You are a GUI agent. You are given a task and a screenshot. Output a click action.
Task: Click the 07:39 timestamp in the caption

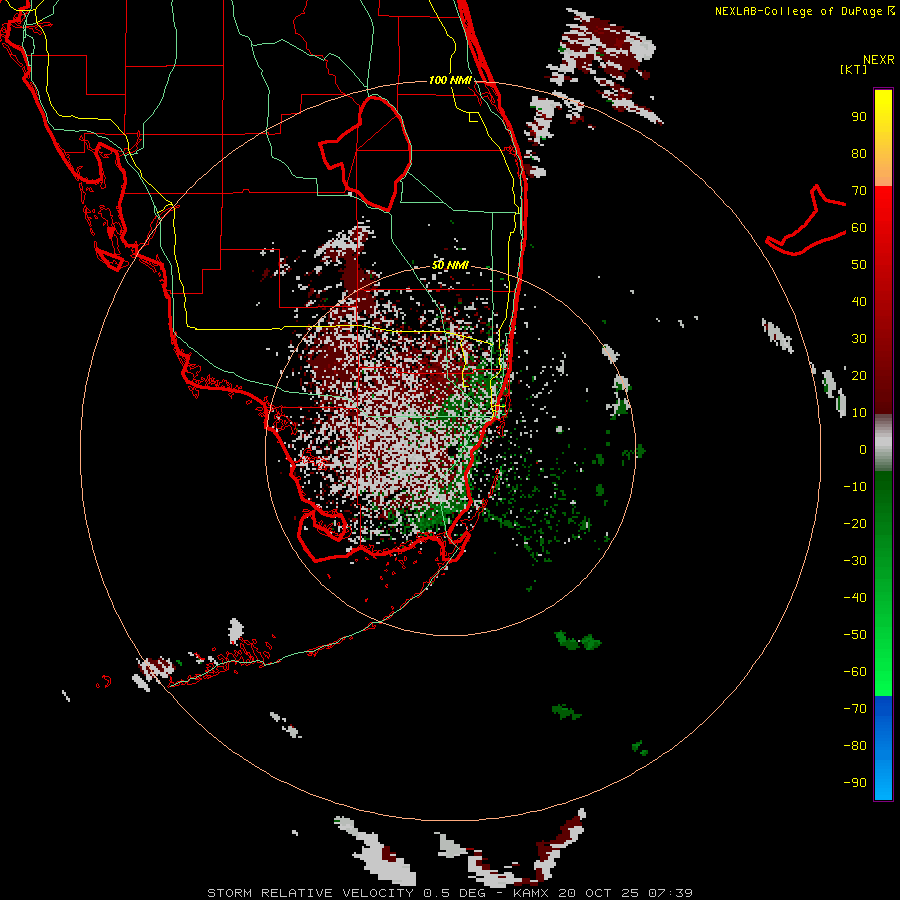tap(670, 893)
